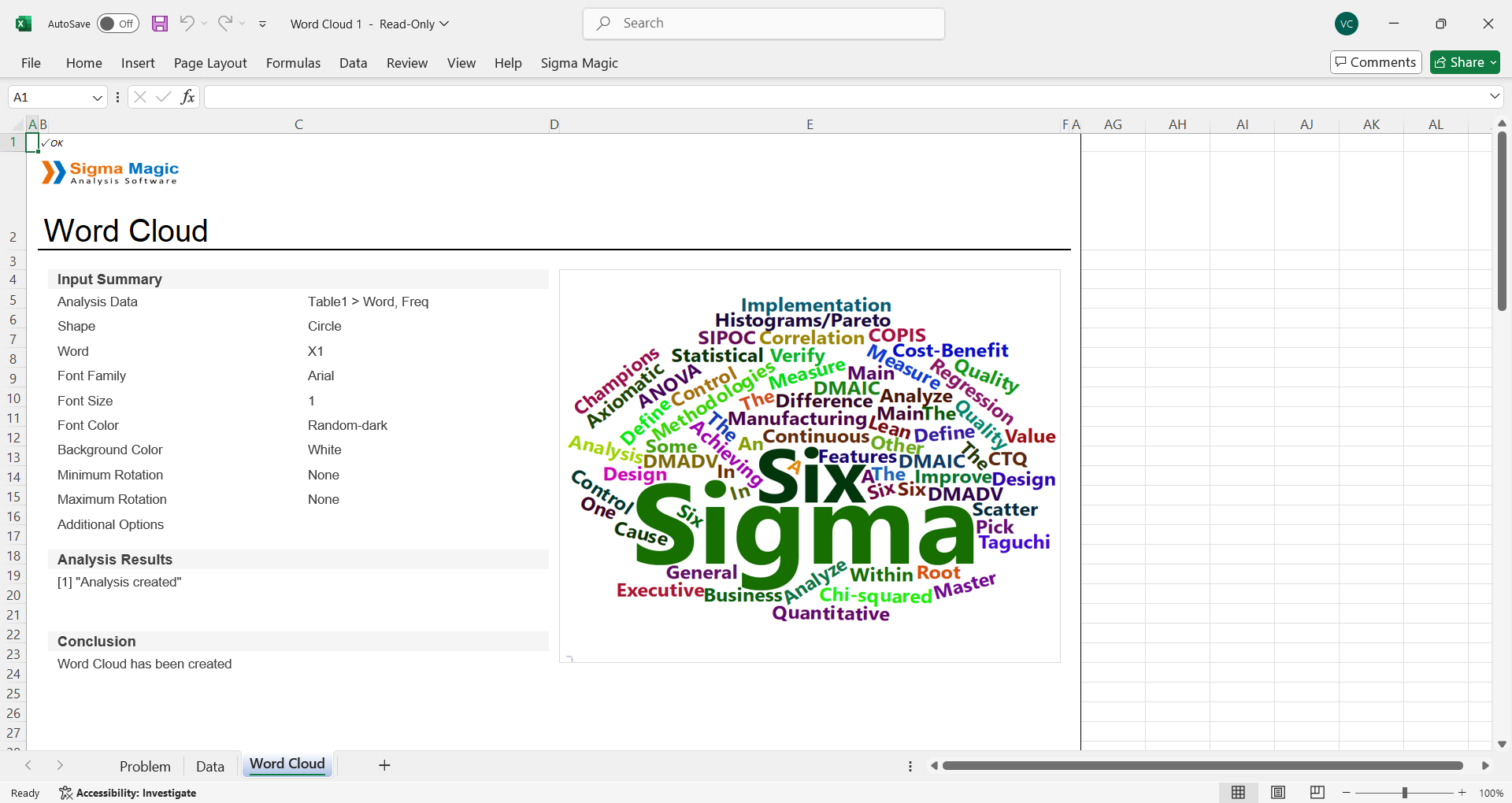Image resolution: width=1512 pixels, height=803 pixels.
Task: Click the previous sheet navigation arrow
Action: click(x=28, y=765)
